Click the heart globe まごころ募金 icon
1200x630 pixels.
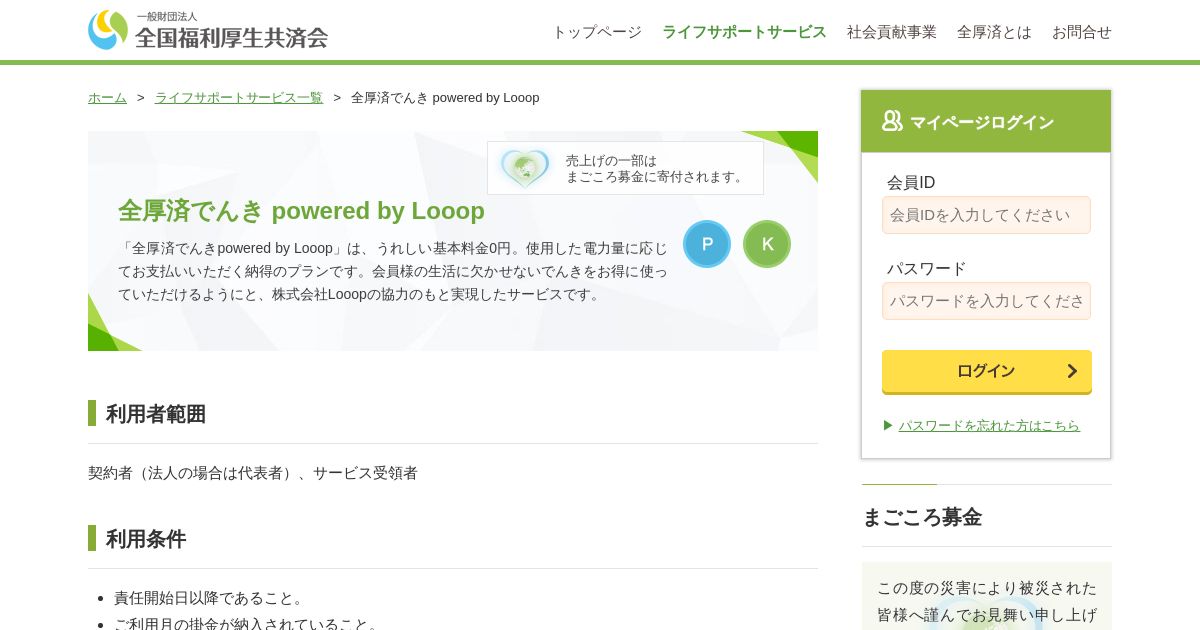[x=525, y=168]
